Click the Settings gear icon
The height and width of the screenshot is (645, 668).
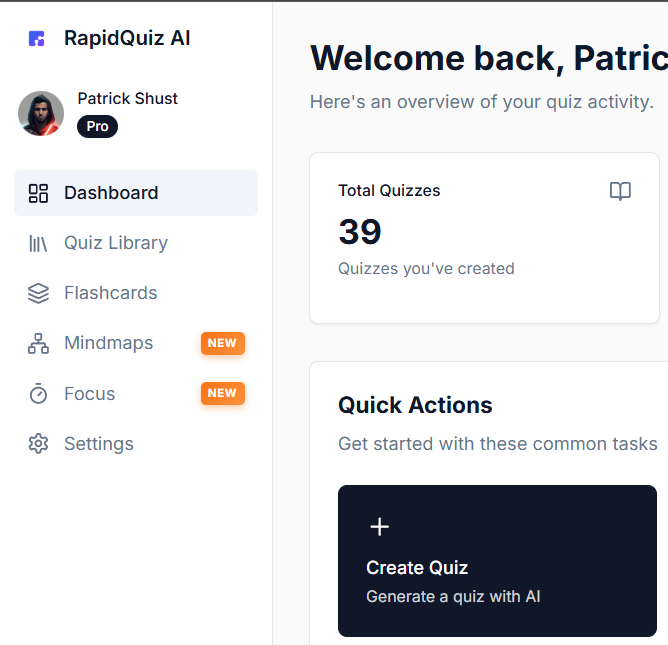pos(38,444)
